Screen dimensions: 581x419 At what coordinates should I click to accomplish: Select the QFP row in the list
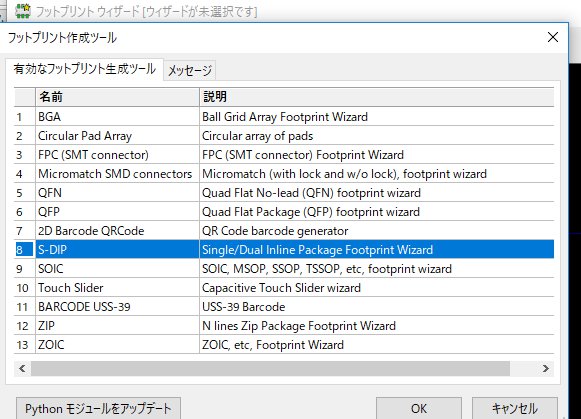[x=284, y=212]
